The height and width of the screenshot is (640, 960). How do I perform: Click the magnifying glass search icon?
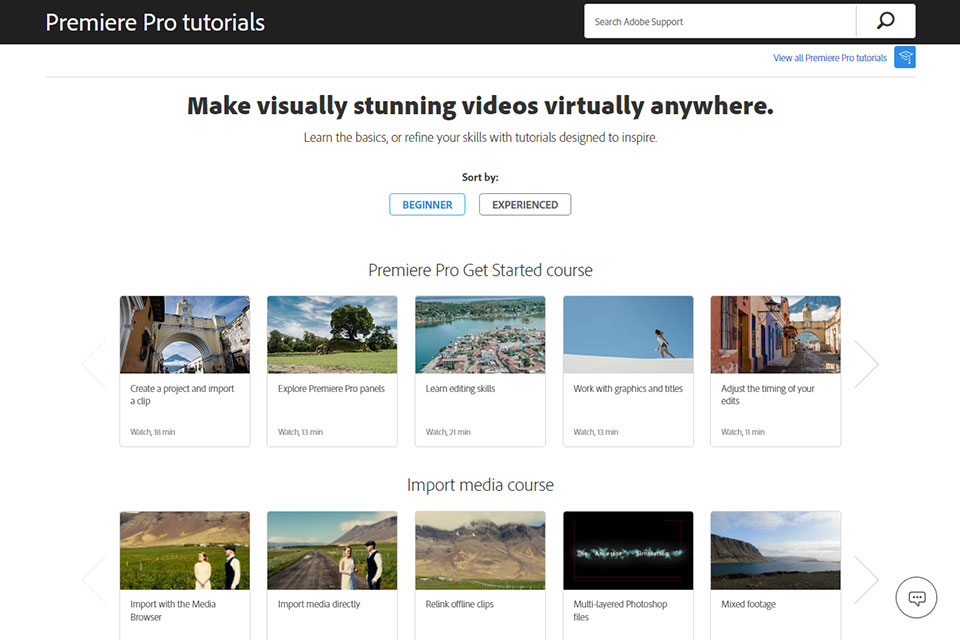(885, 21)
